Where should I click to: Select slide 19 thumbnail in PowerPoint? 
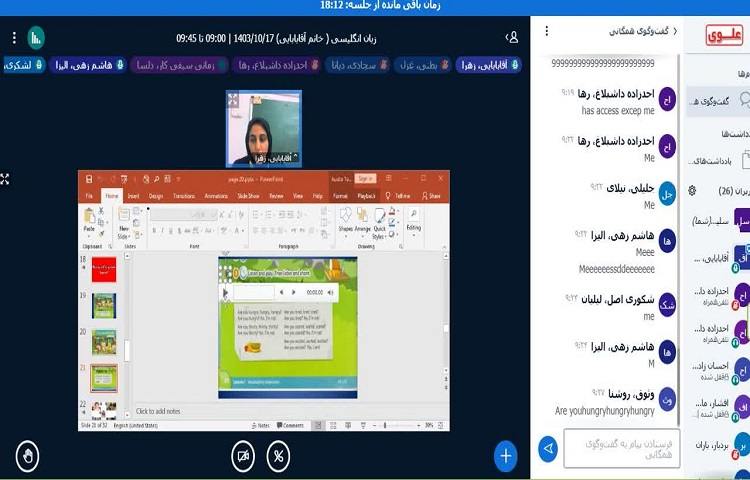104,305
